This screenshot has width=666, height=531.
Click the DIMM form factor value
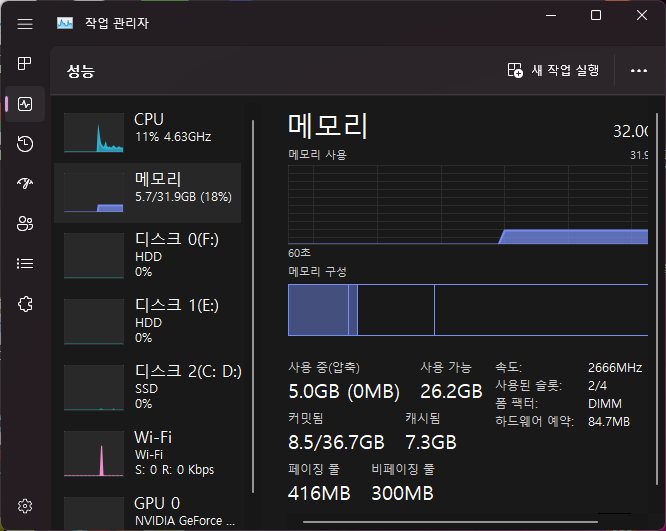(605, 404)
